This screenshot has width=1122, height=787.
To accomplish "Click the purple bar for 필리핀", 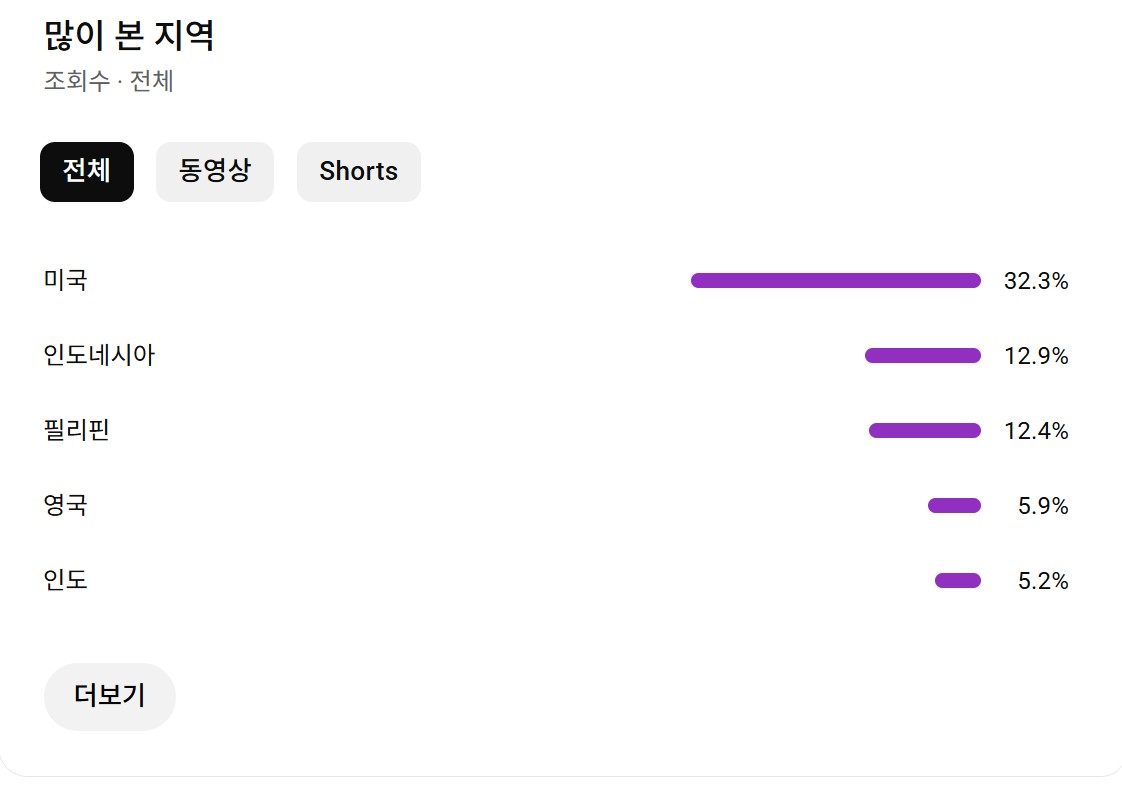I will click(924, 431).
